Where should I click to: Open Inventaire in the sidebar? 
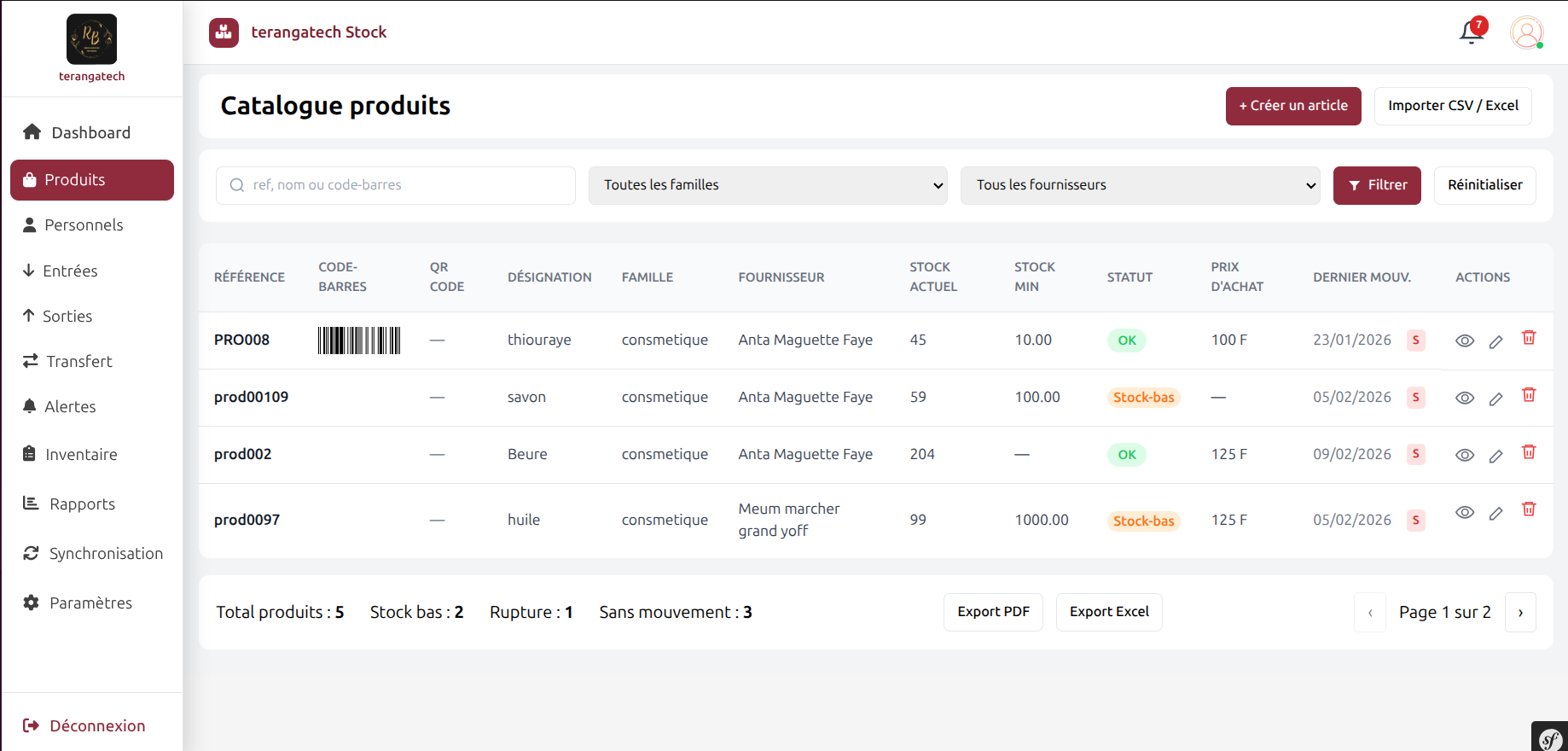coord(81,454)
